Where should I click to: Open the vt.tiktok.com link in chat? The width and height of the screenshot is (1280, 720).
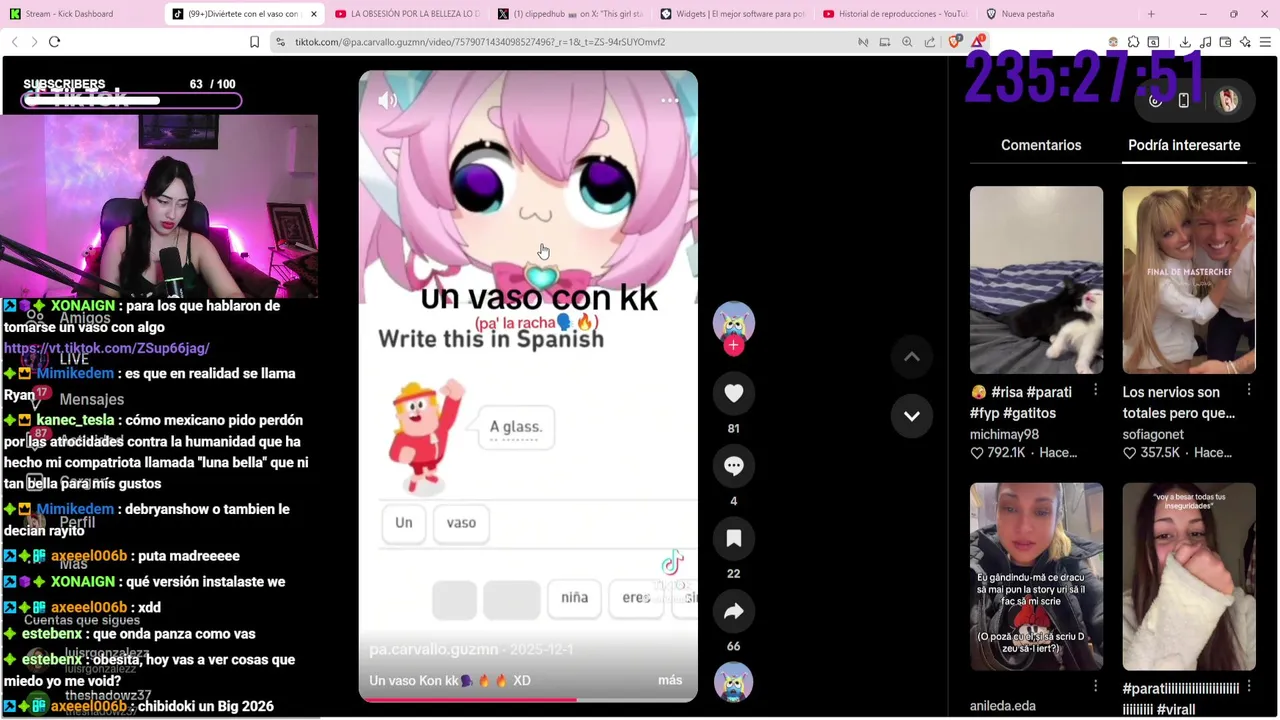[x=106, y=348]
